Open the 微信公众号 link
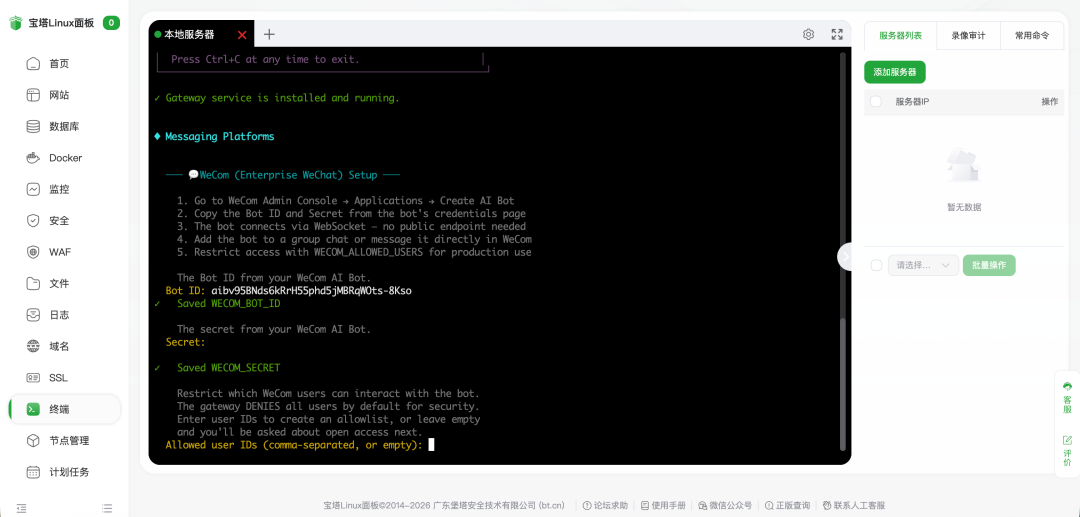The height and width of the screenshot is (517, 1080). pos(725,505)
